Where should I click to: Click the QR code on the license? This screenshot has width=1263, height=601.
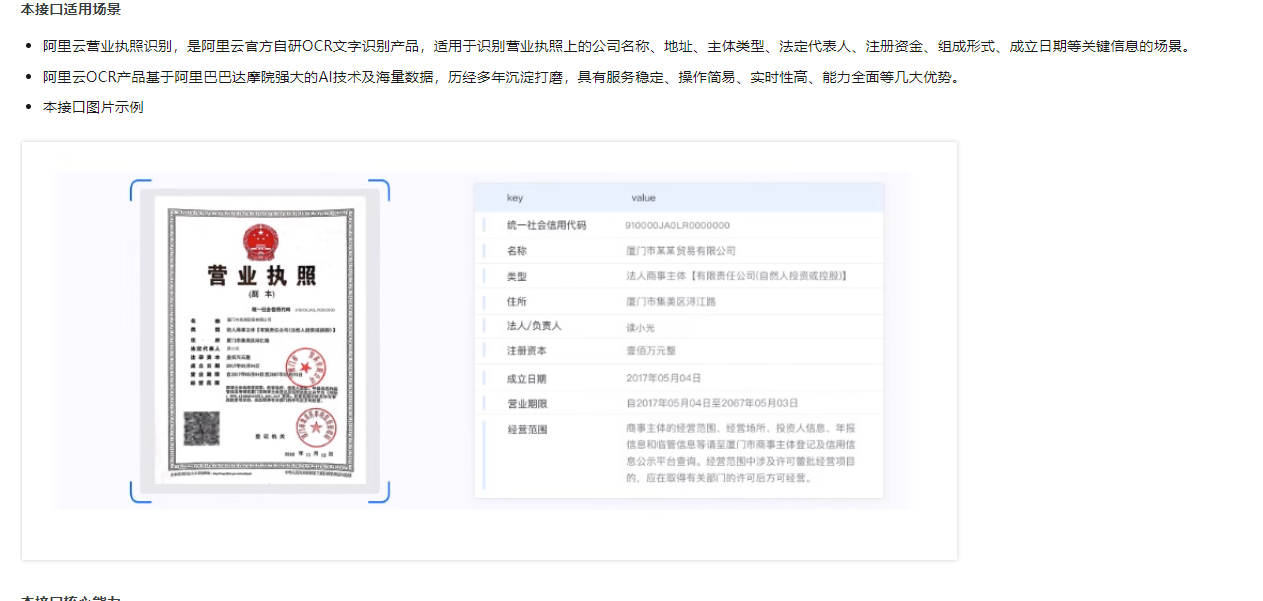pos(202,430)
